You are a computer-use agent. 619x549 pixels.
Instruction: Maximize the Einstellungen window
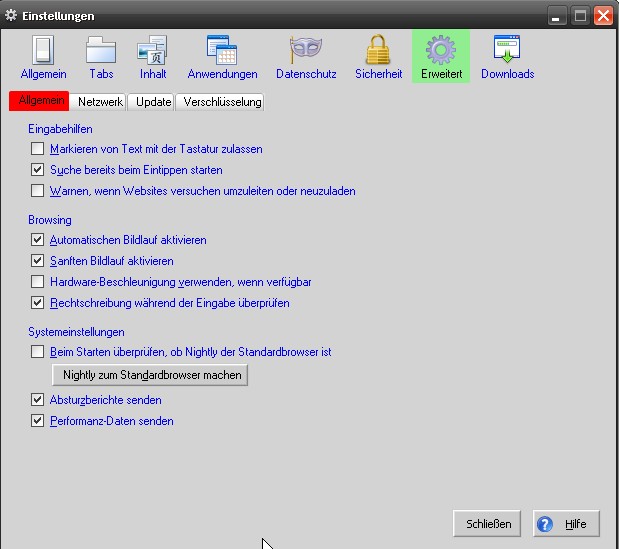pyautogui.click(x=580, y=16)
